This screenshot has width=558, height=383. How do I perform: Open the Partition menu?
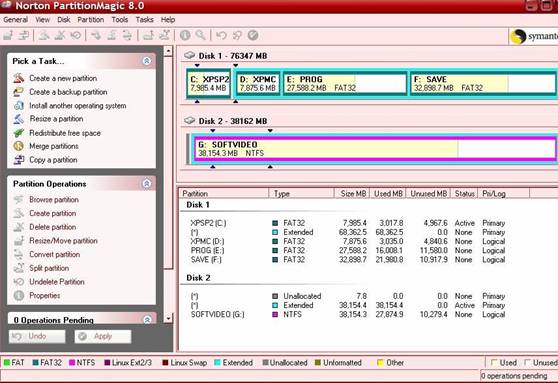[x=91, y=20]
